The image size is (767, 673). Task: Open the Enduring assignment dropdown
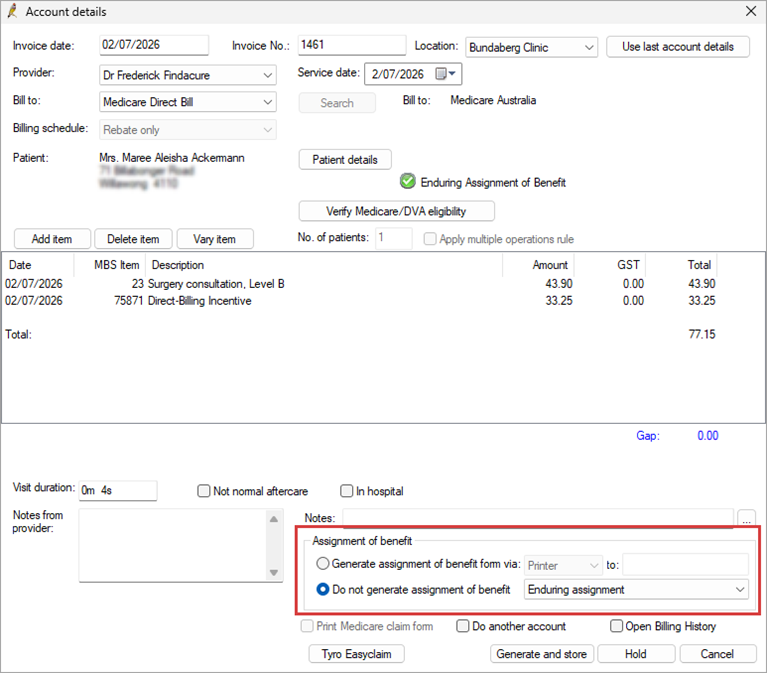point(636,589)
